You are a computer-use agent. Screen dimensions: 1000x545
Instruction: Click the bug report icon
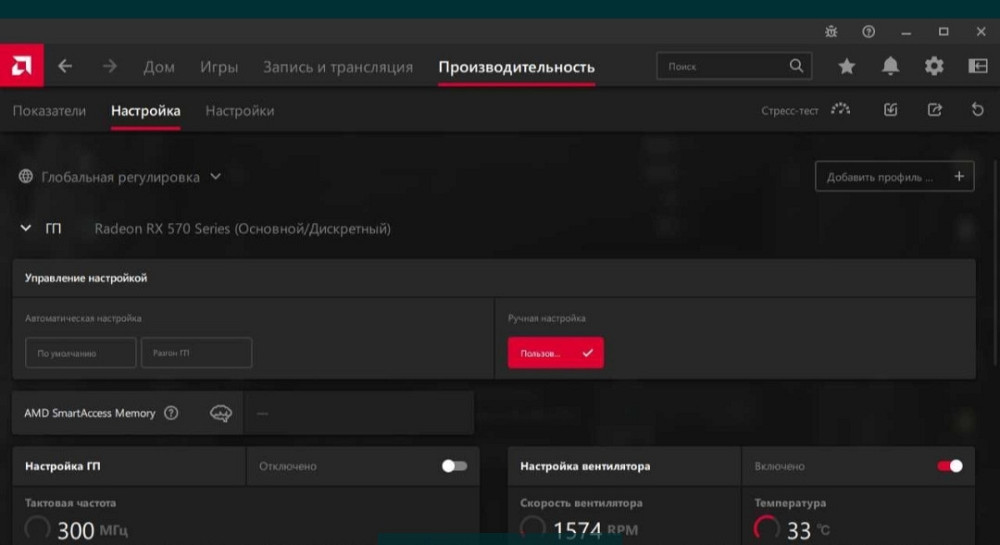(831, 32)
